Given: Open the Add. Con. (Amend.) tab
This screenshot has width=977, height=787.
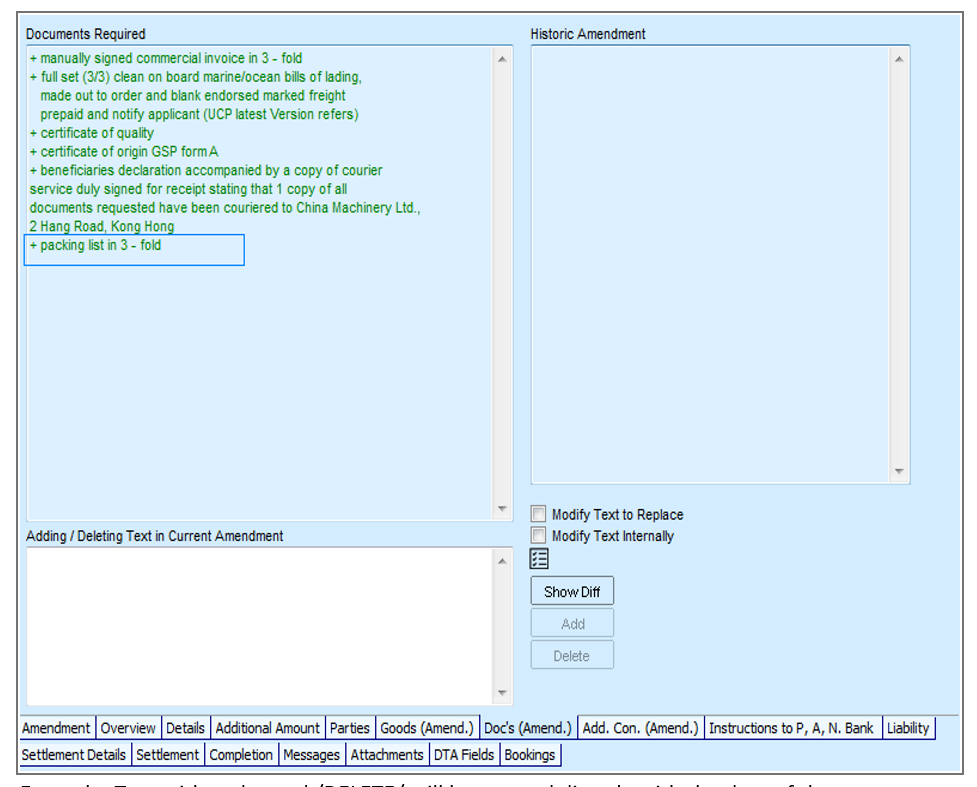Looking at the screenshot, I should 641,728.
